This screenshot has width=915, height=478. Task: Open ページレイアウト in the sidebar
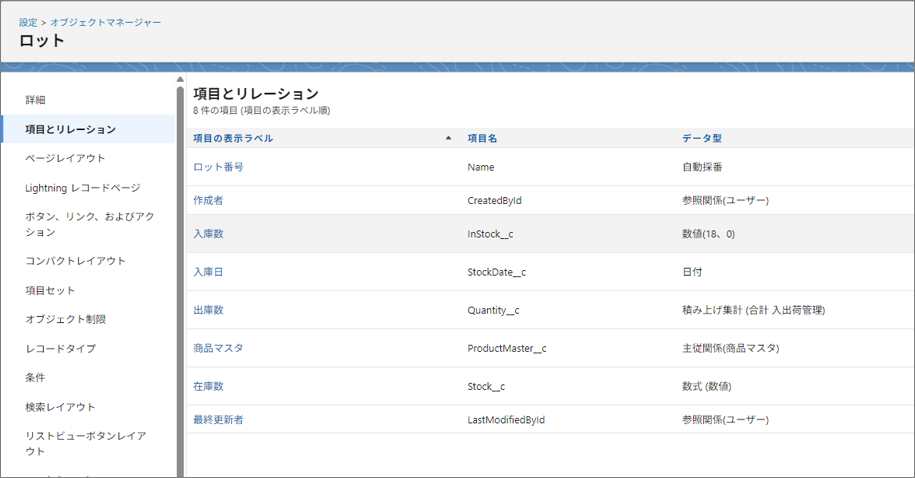pyautogui.click(x=65, y=158)
